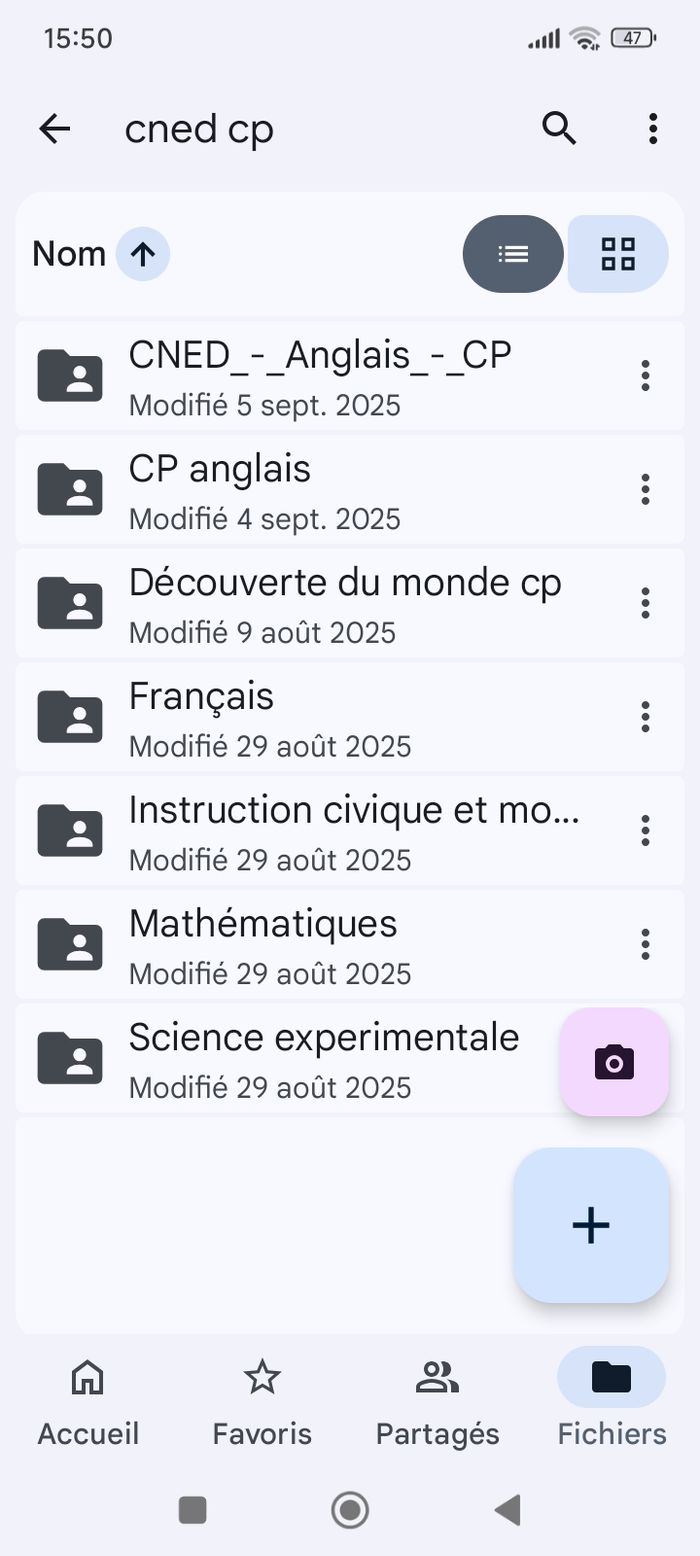The height and width of the screenshot is (1556, 700).
Task: Tap the Fichiers folder icon
Action: coord(611,1378)
